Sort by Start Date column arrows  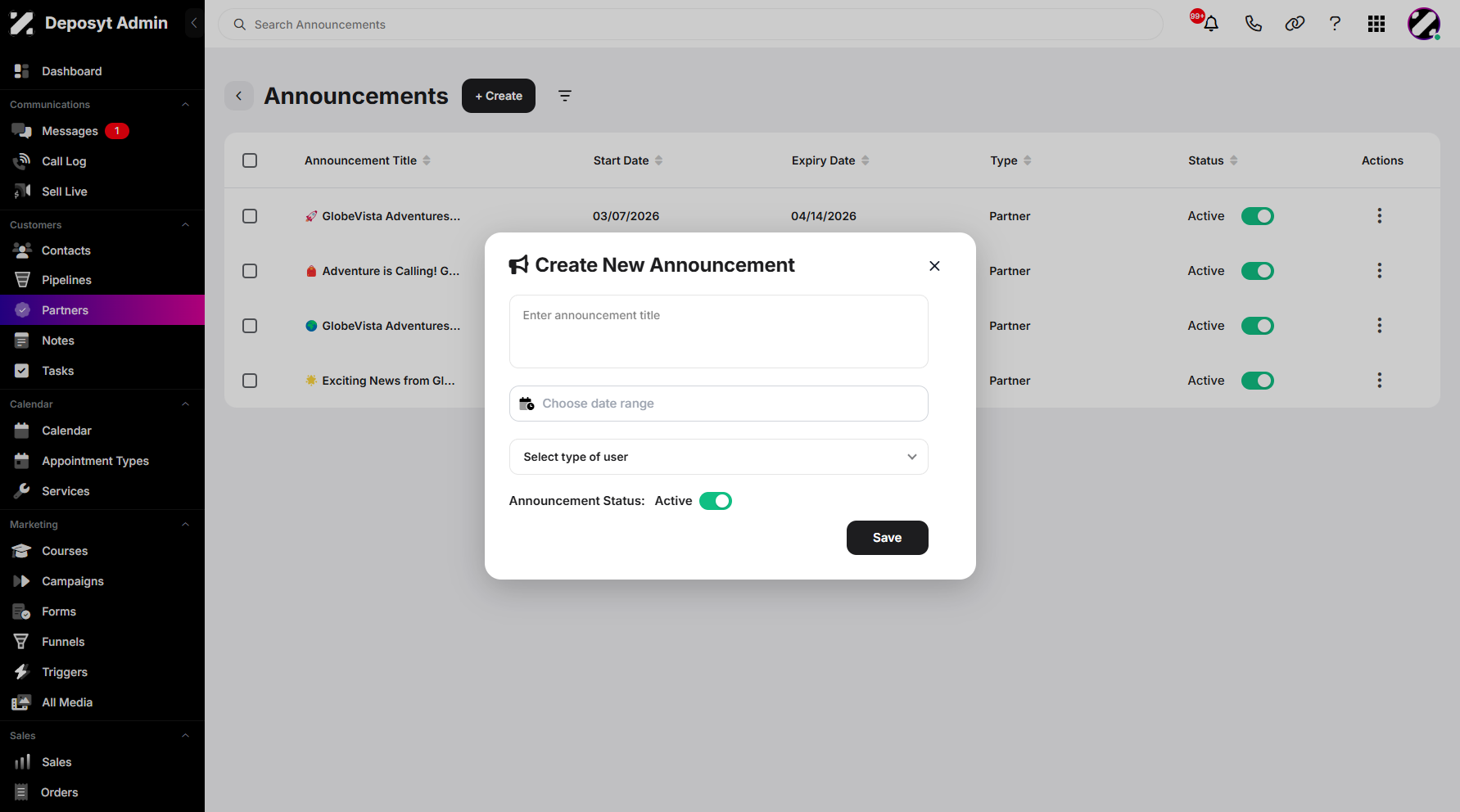[x=659, y=160]
